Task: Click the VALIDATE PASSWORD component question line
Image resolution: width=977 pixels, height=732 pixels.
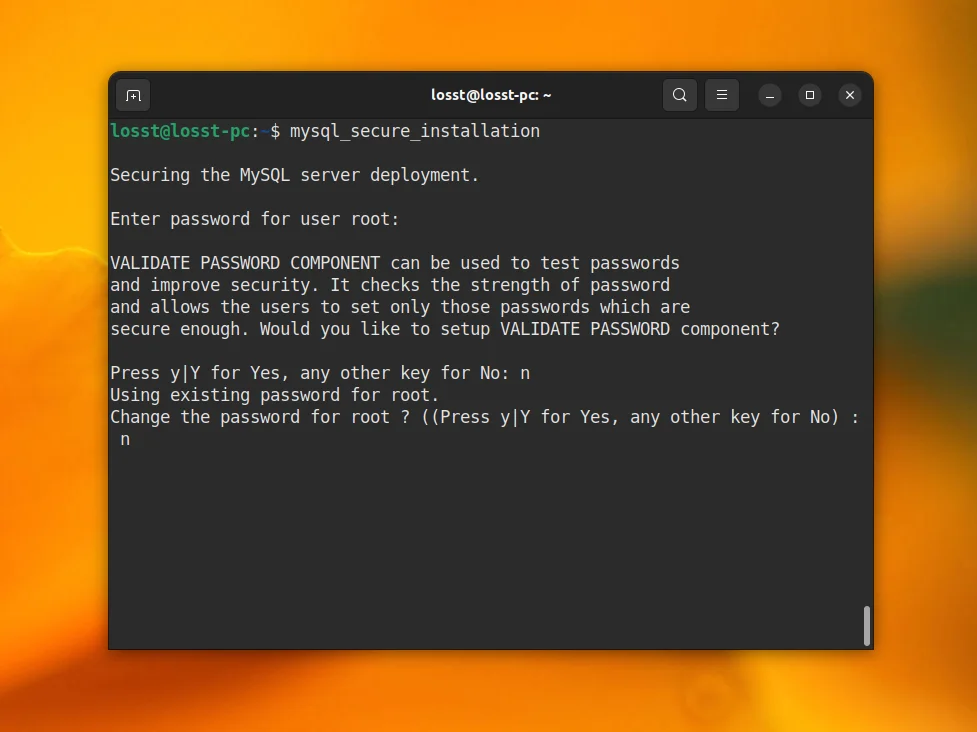Action: tap(444, 329)
